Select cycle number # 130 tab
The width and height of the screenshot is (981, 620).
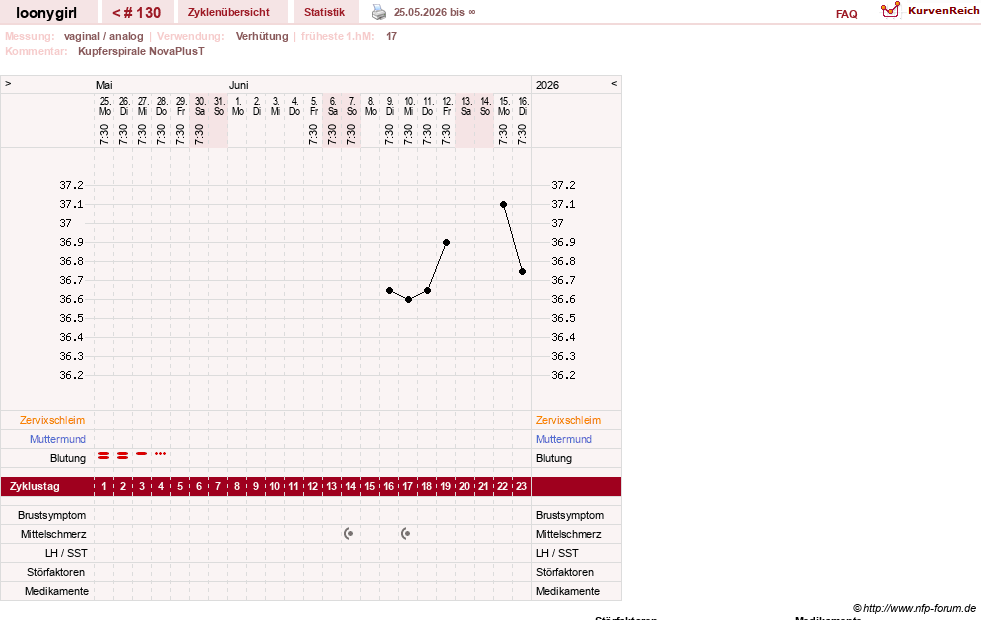136,12
